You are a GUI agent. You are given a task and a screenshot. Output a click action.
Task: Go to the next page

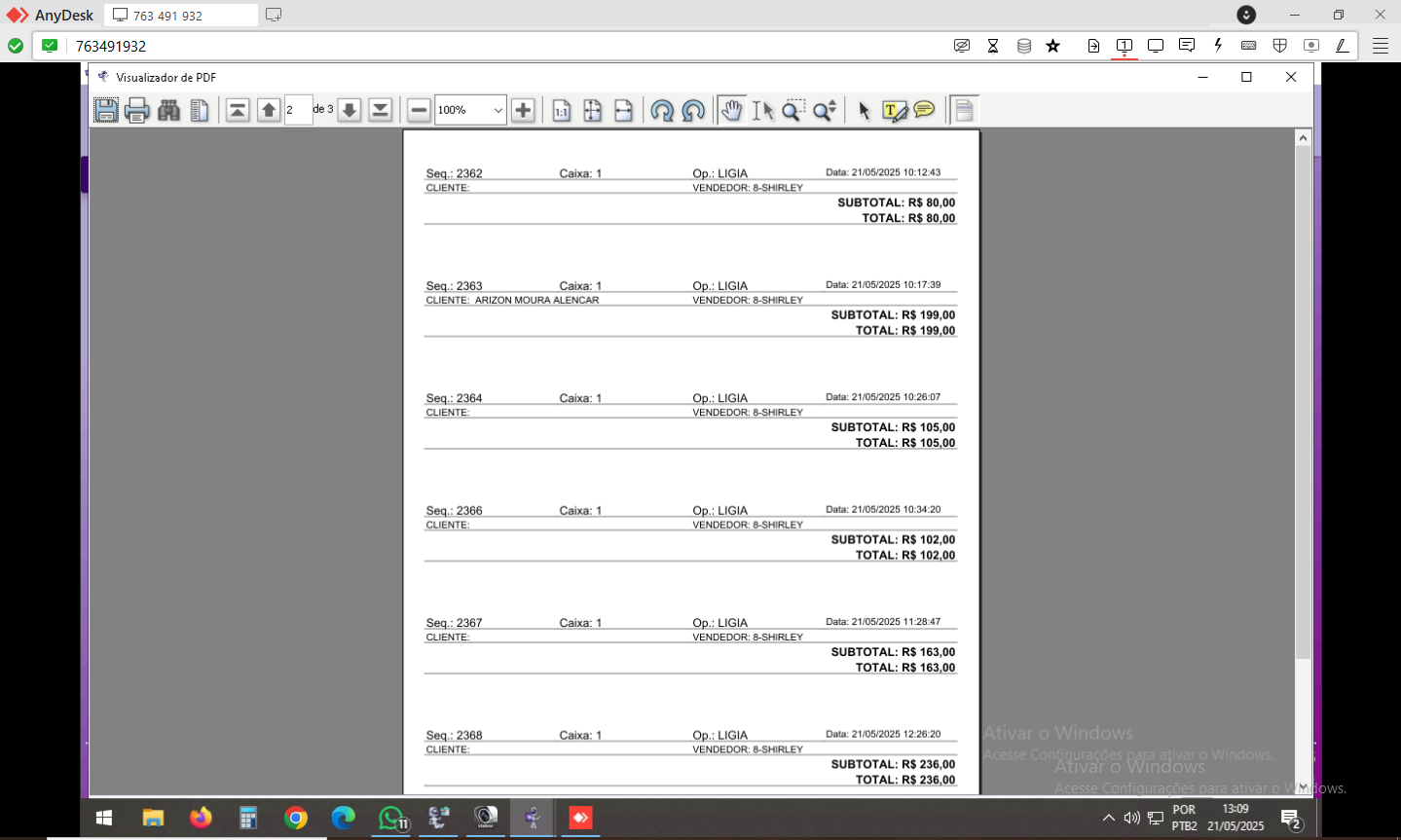(350, 110)
